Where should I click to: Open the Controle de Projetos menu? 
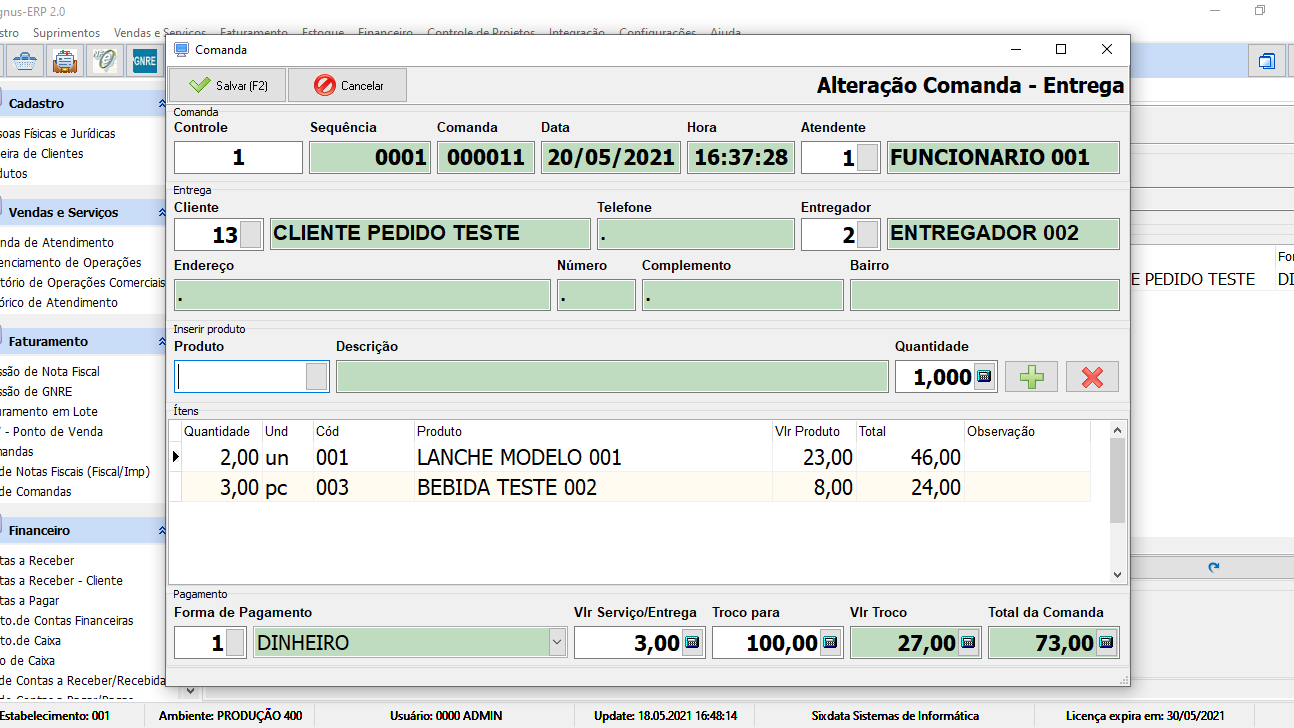click(481, 33)
